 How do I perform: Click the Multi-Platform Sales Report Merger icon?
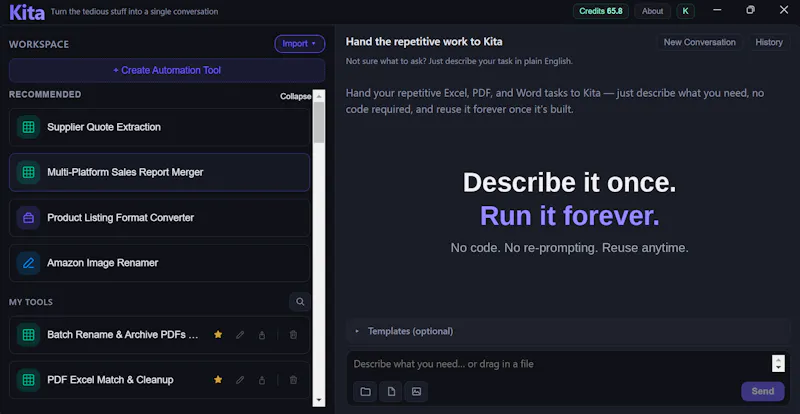coord(29,173)
